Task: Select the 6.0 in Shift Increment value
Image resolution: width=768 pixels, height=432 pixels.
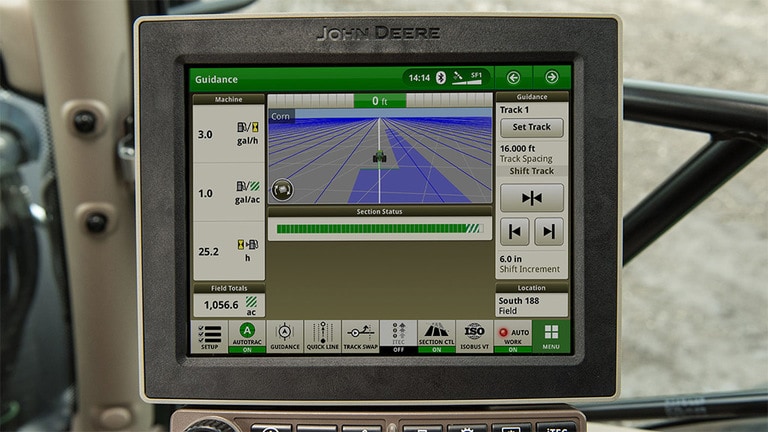Action: [531, 264]
